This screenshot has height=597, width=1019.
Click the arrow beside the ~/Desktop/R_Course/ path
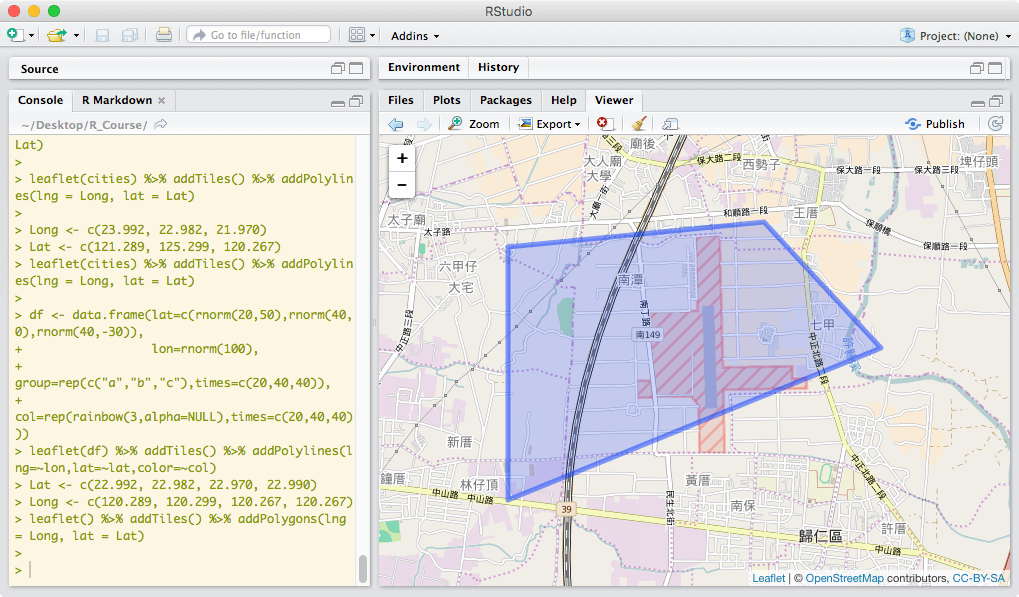click(x=161, y=125)
